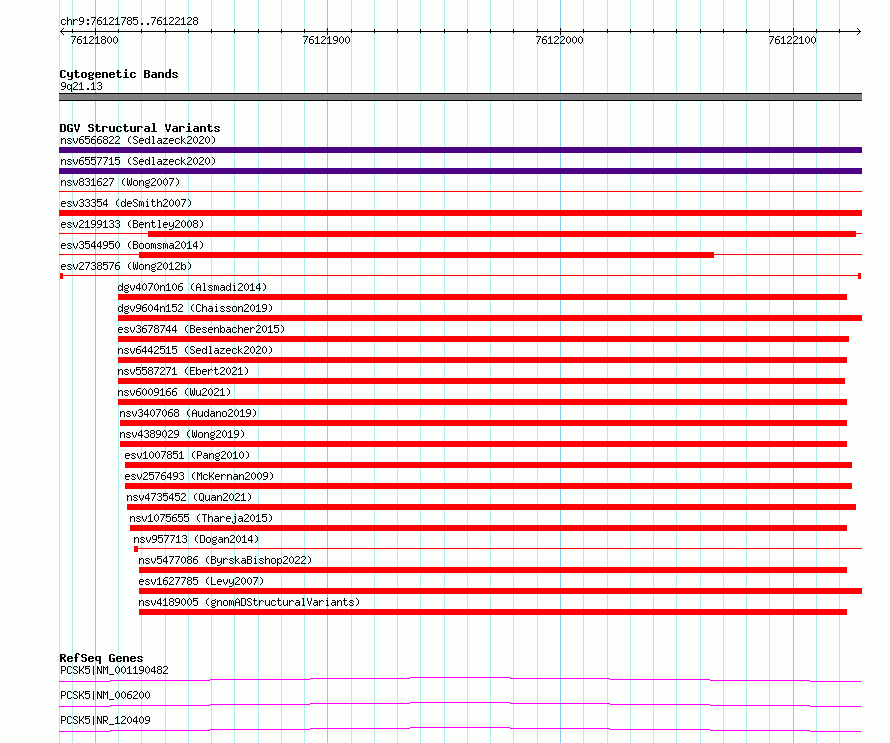Open esv3678744 (Besenbacher2015) details

[201, 329]
